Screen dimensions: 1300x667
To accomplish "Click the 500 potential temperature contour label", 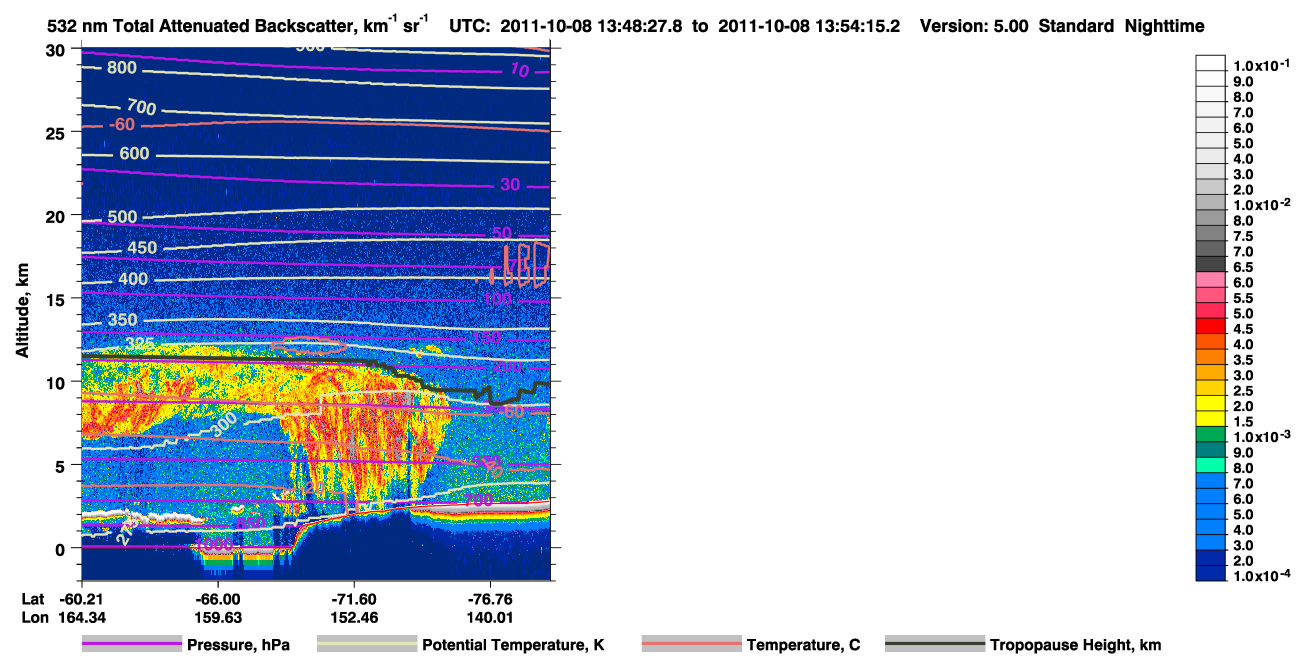I will click(122, 217).
